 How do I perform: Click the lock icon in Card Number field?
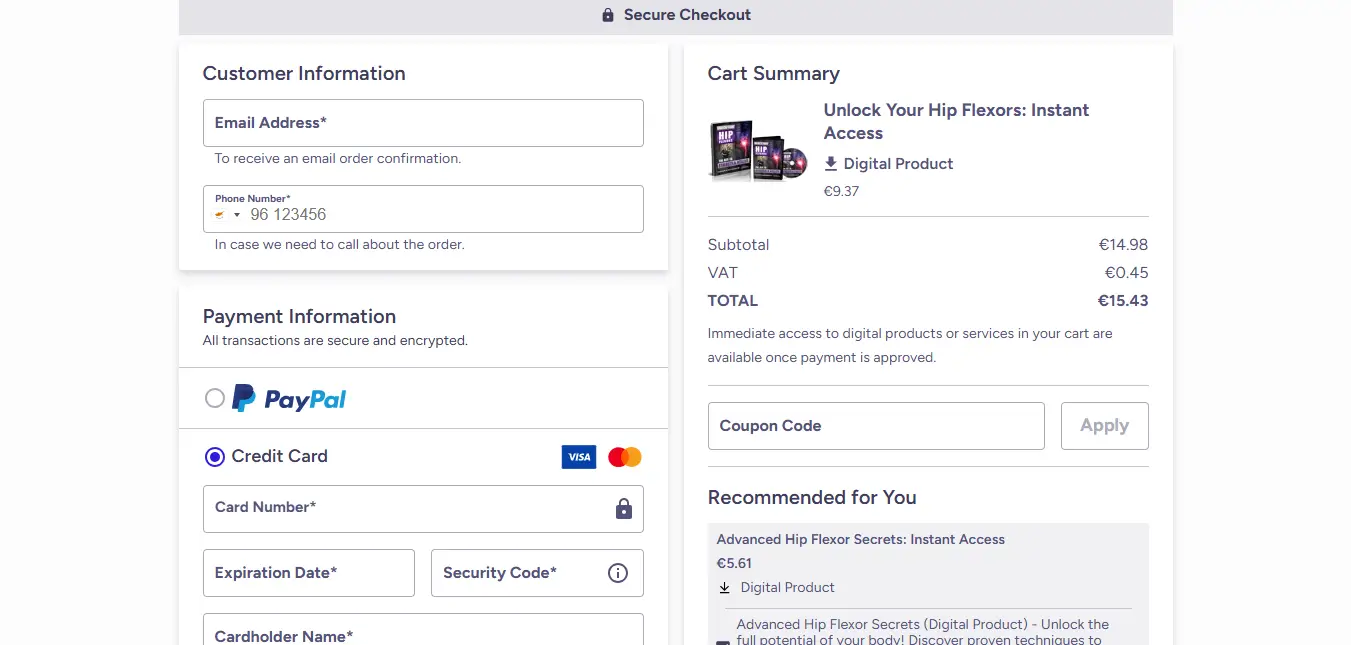(x=623, y=509)
